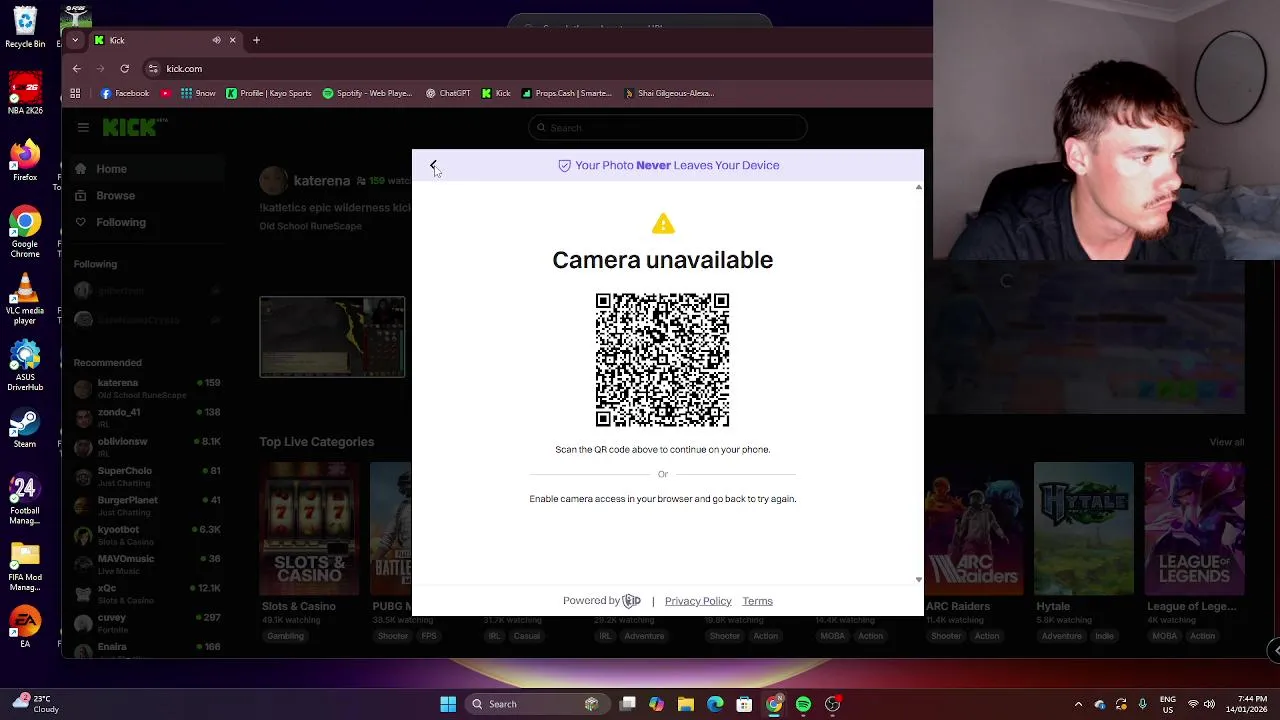Open the Recycle Bin desktop icon
Image resolution: width=1280 pixels, height=720 pixels.
(25, 27)
